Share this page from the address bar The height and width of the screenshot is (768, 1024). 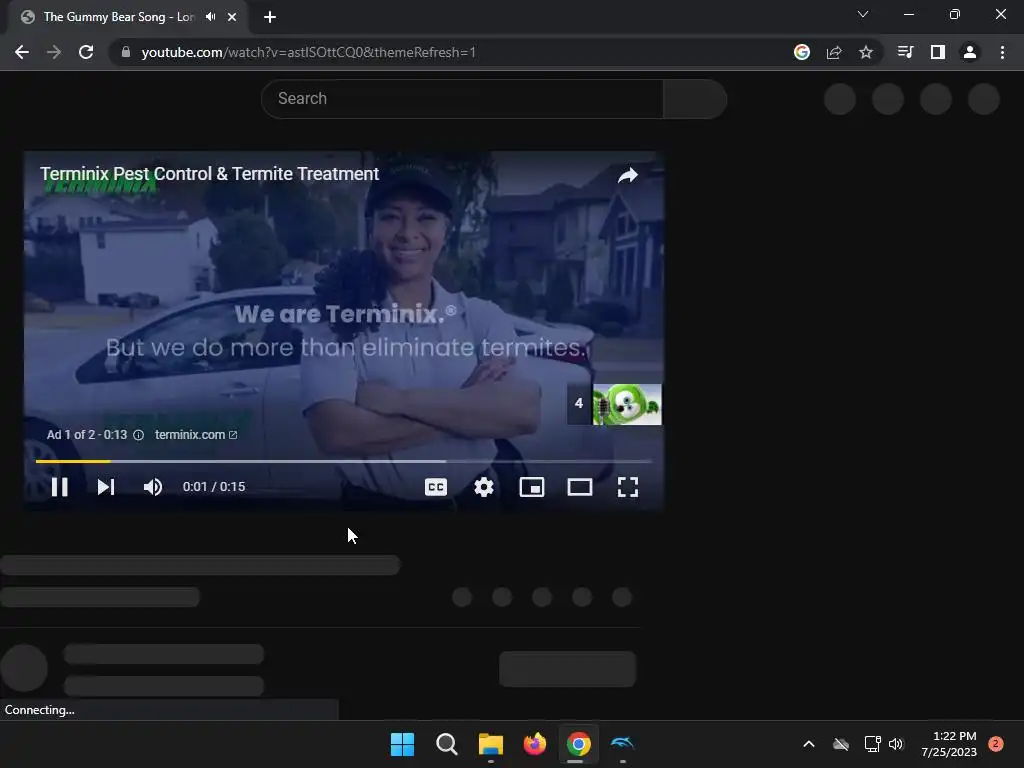[834, 52]
